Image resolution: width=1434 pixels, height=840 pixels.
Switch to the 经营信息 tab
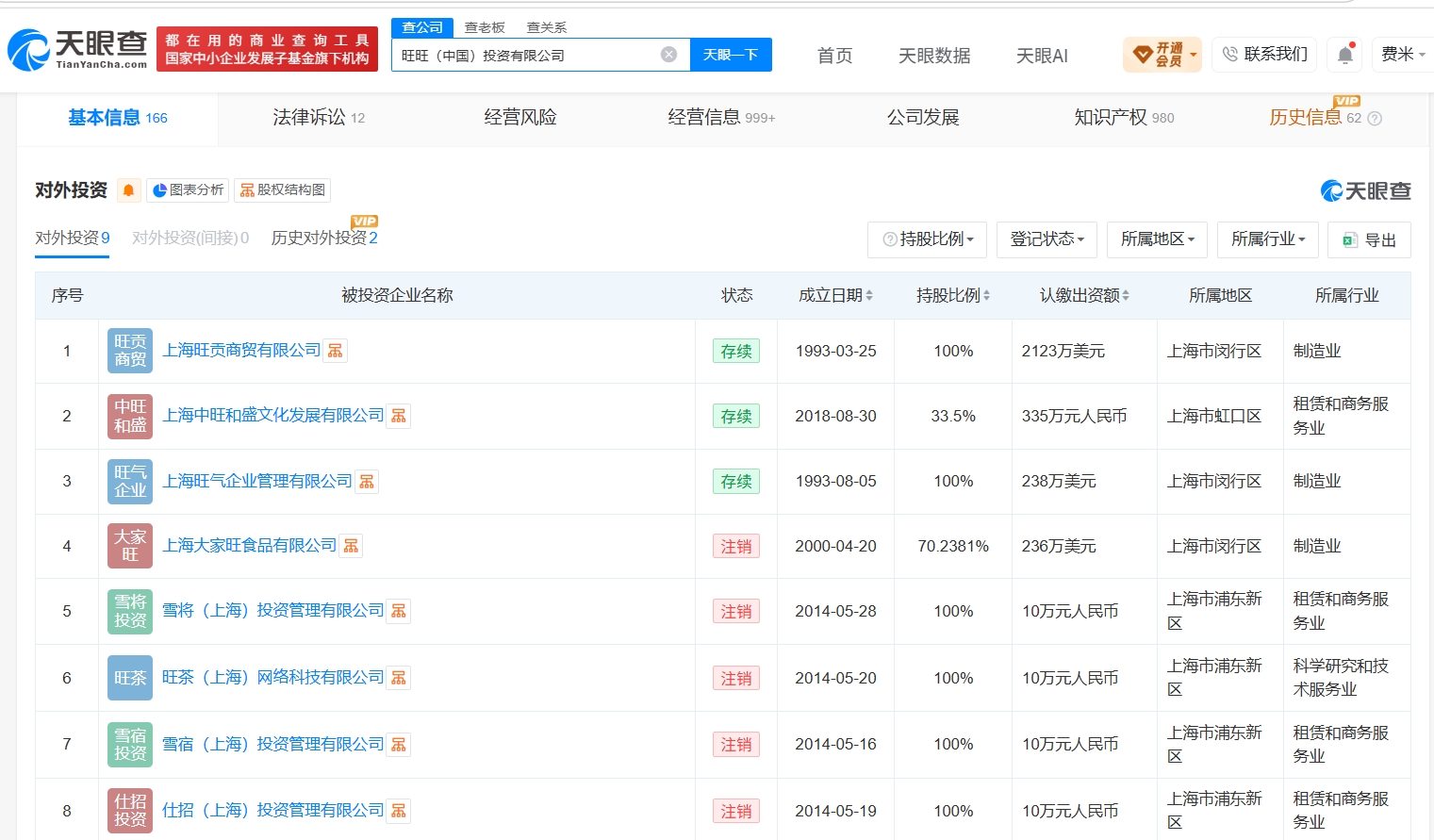[721, 118]
